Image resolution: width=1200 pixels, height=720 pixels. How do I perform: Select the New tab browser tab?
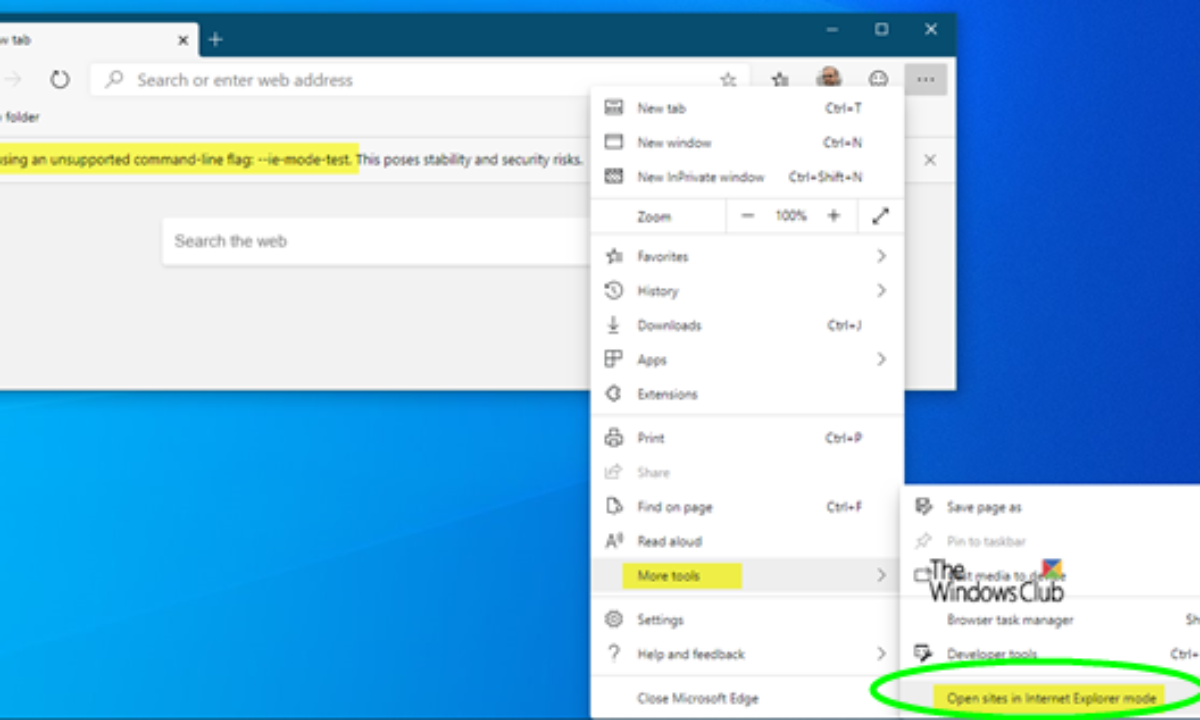click(98, 40)
